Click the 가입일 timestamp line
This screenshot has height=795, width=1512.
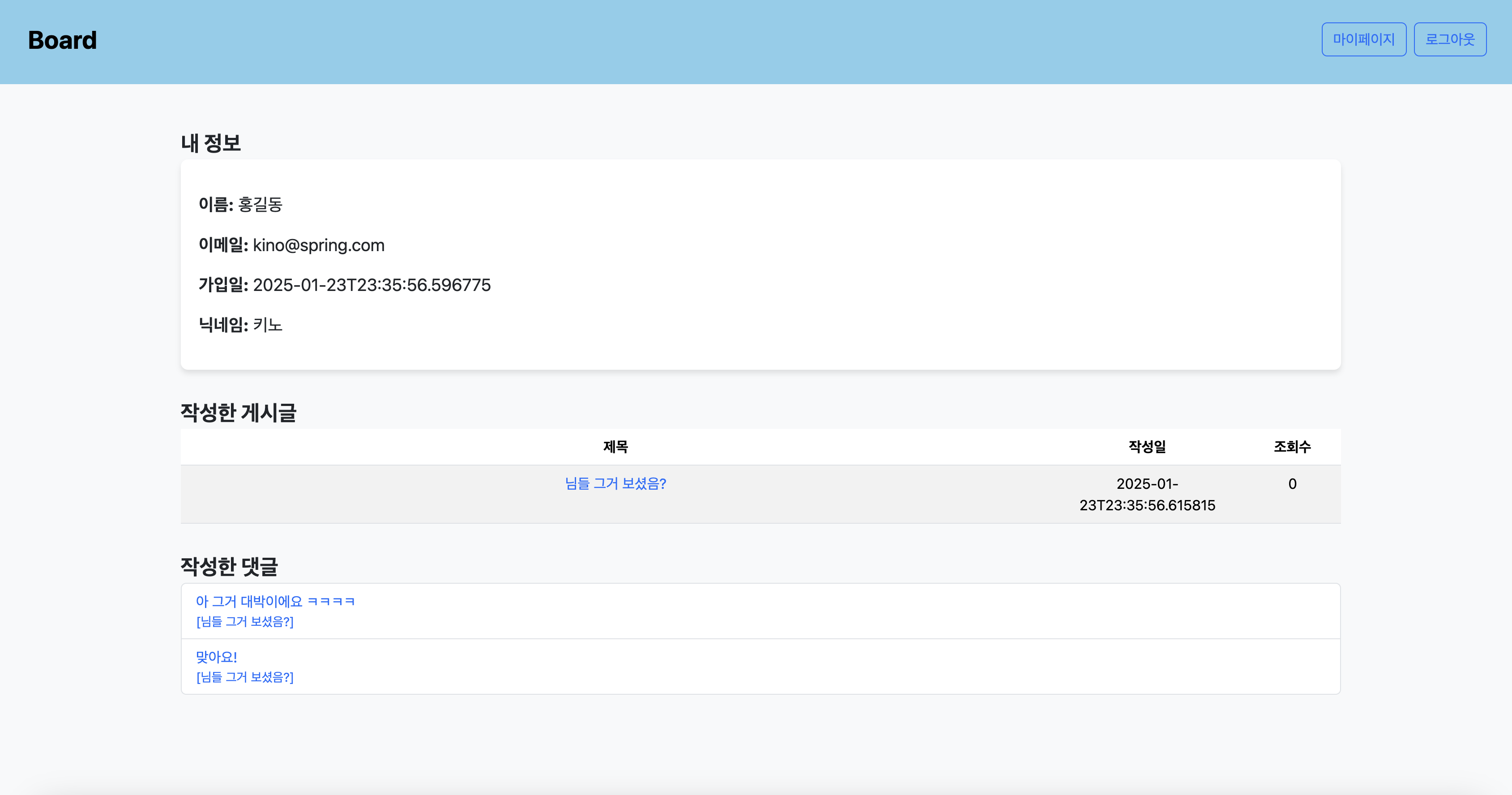point(345,285)
